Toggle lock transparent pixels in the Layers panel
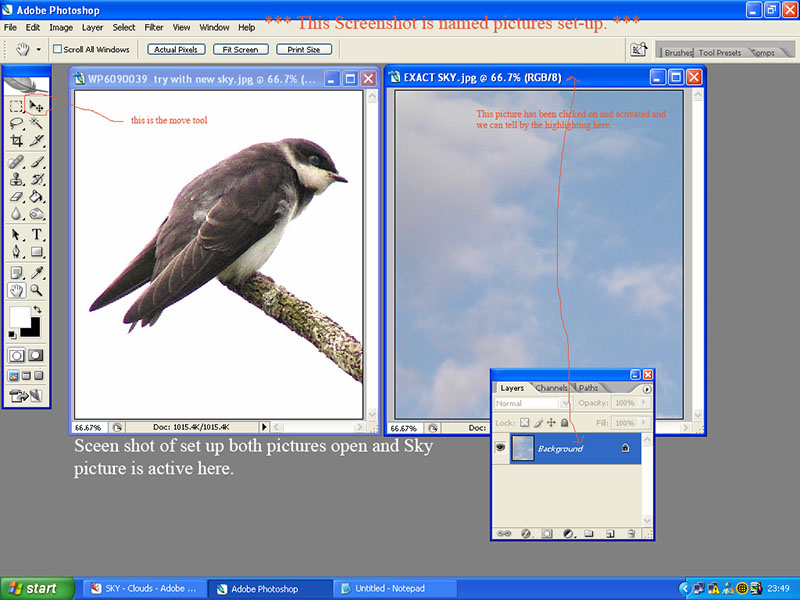 point(524,422)
